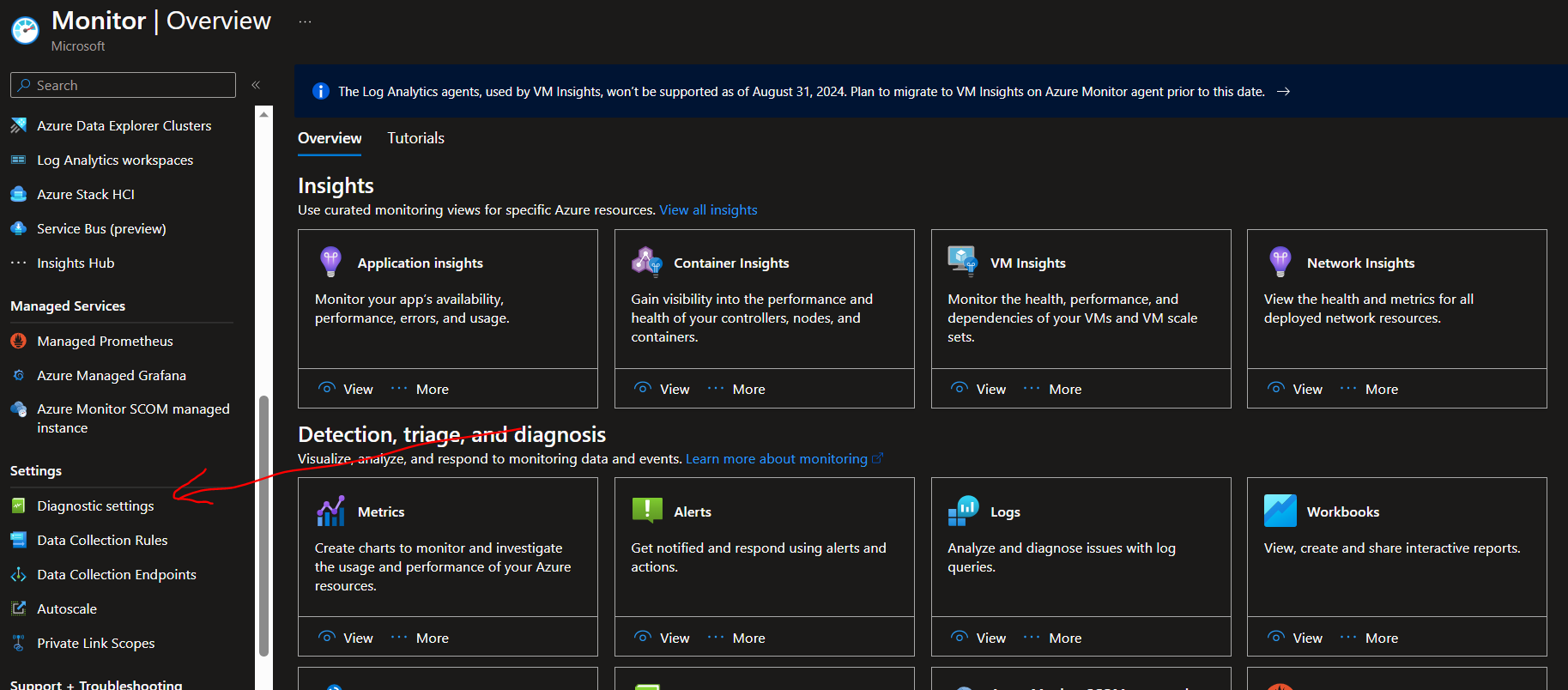Click the Azure Stack HCI icon

tap(18, 194)
